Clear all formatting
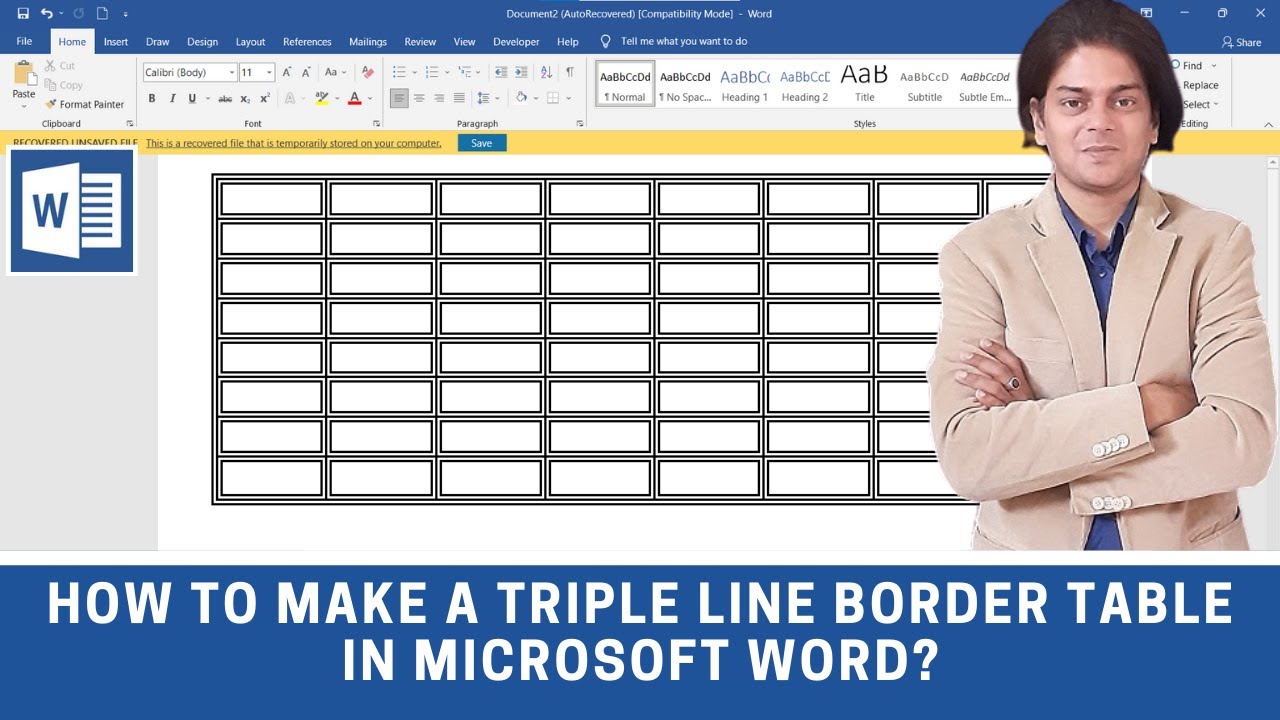The width and height of the screenshot is (1280, 720). 367,72
